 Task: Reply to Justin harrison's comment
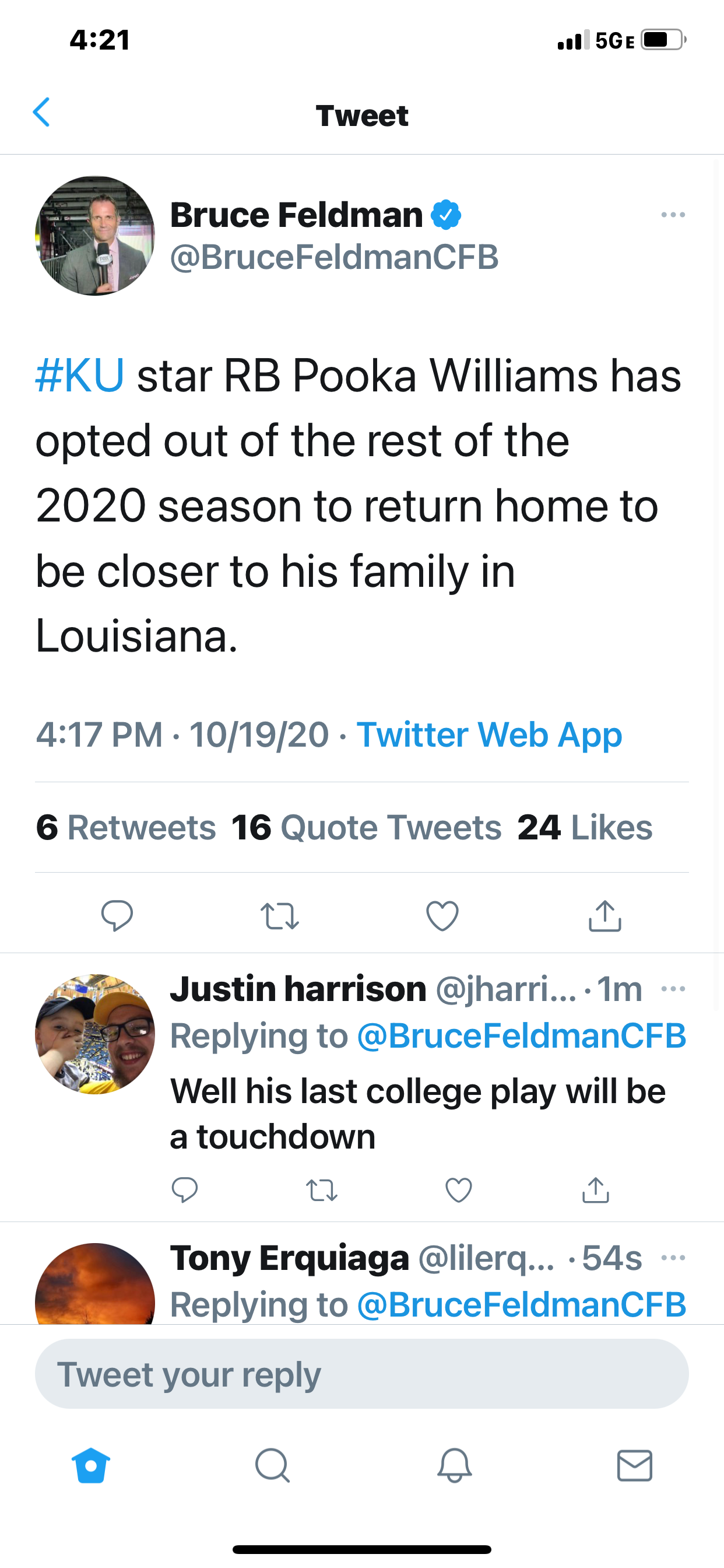point(184,1190)
